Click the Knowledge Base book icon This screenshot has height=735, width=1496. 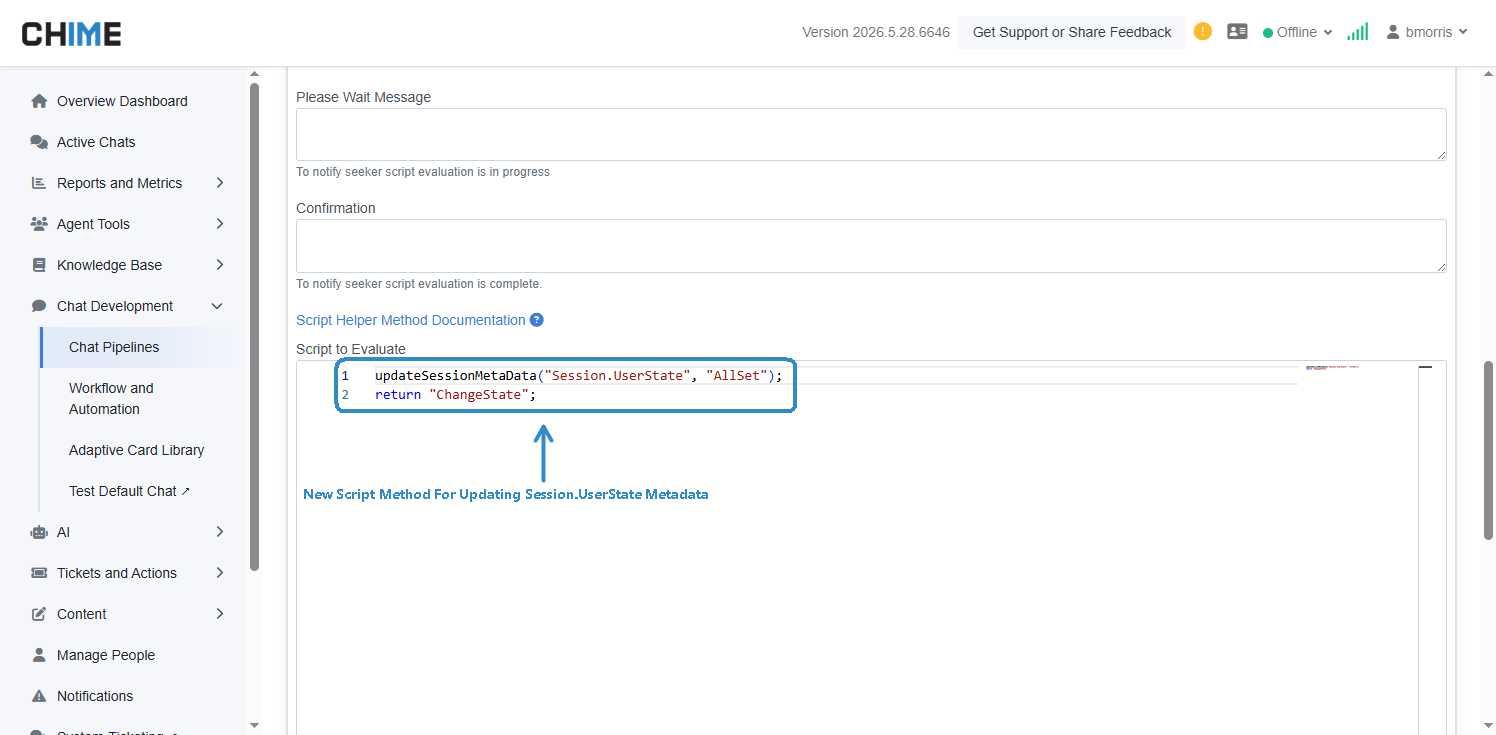pos(39,265)
